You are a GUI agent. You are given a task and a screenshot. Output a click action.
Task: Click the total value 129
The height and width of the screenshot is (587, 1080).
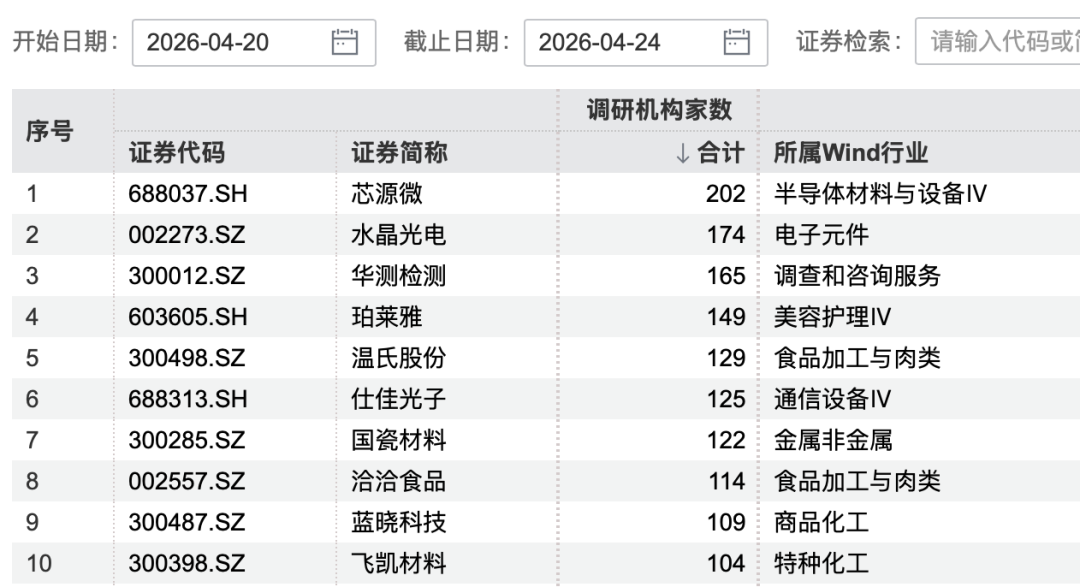[x=726, y=358]
